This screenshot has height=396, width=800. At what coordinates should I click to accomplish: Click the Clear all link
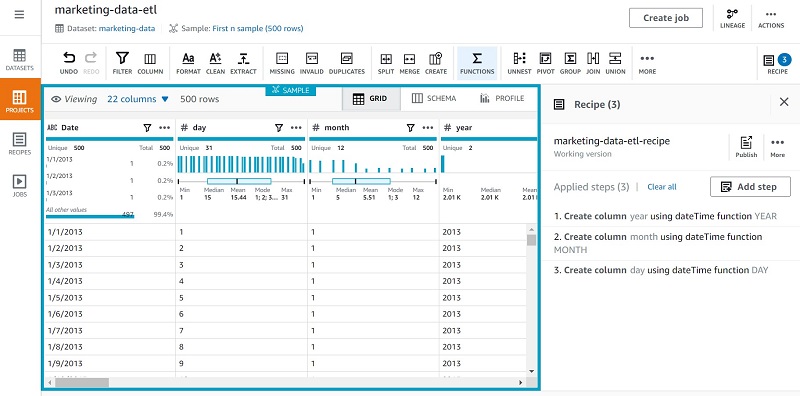tap(662, 187)
